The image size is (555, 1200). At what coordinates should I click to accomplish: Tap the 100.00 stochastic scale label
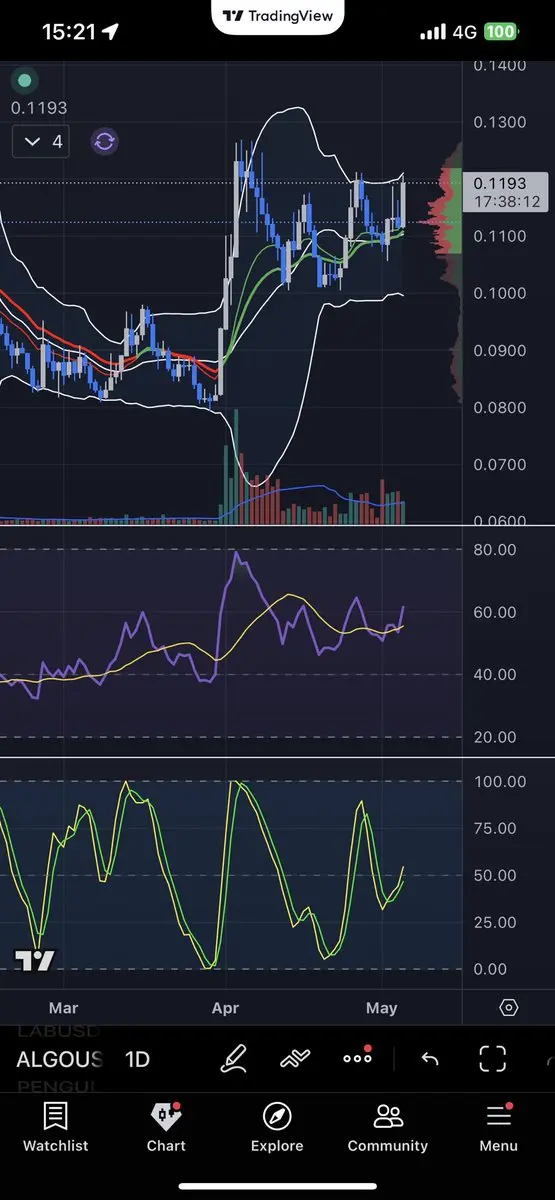pos(498,782)
